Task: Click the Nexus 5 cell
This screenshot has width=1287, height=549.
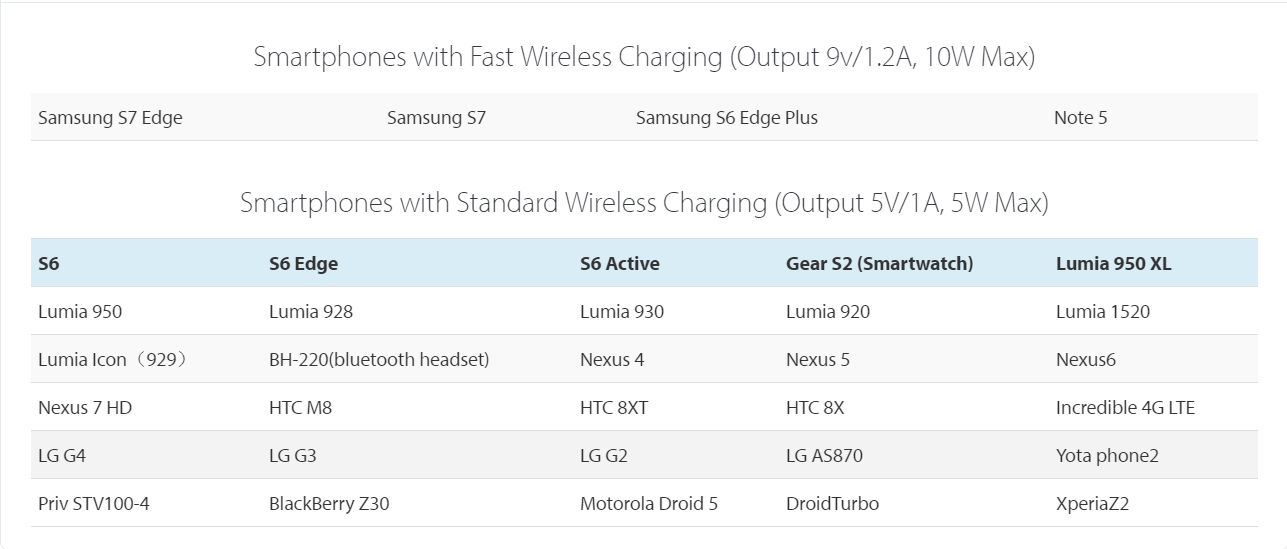Action: coord(817,360)
